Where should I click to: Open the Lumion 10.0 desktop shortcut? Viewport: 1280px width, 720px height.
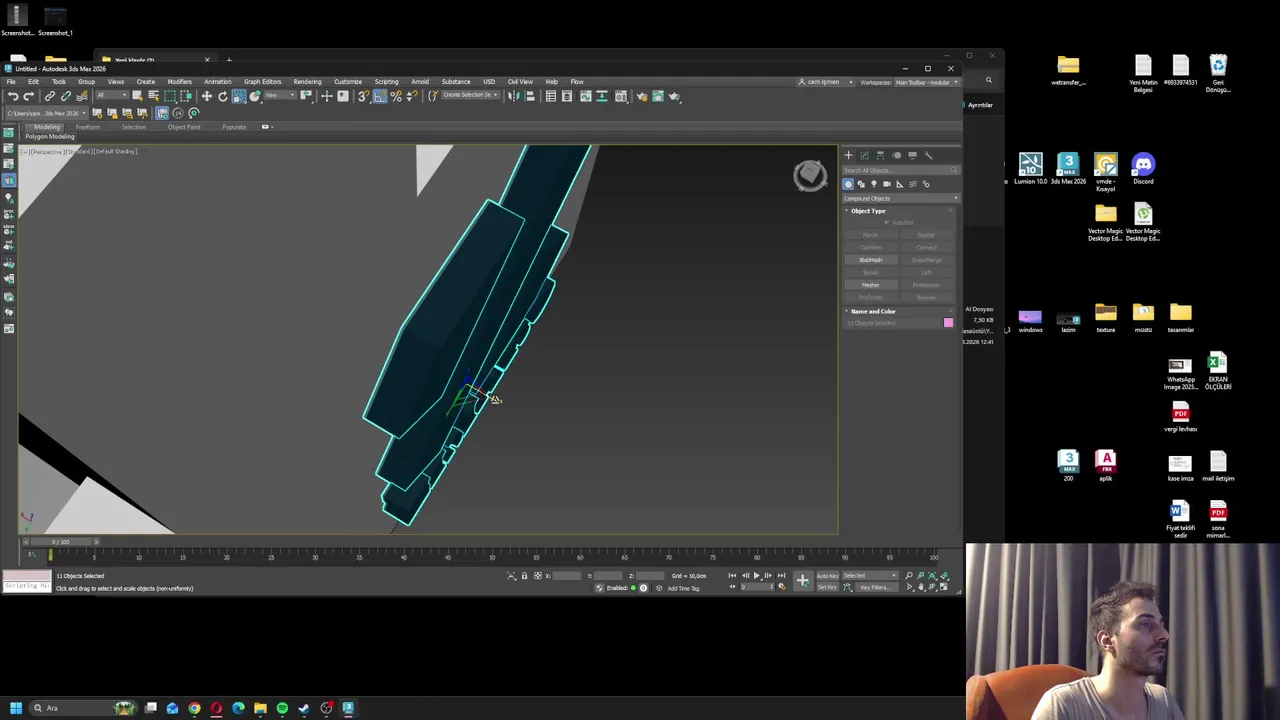[x=1030, y=168]
